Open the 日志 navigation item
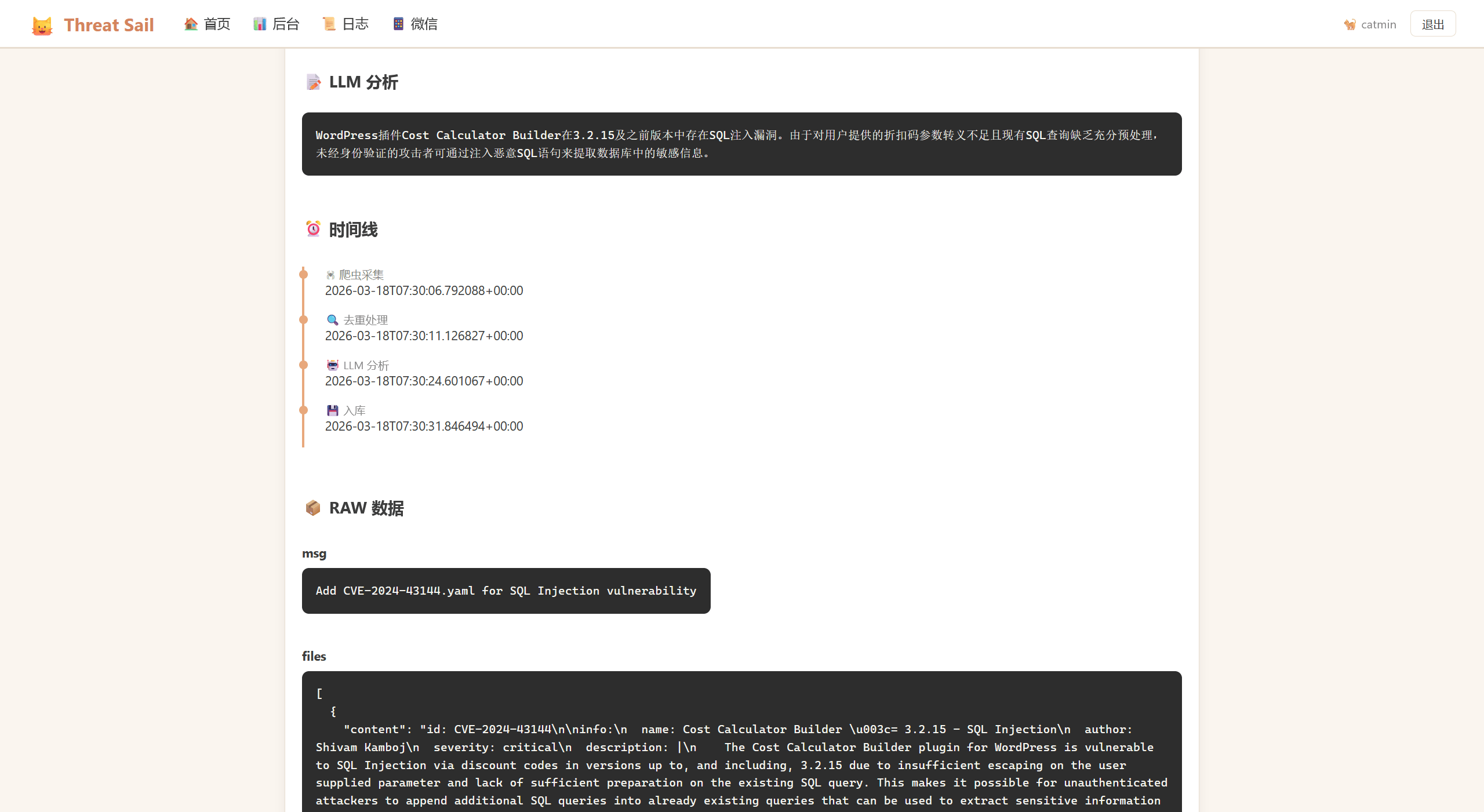Image resolution: width=1484 pixels, height=812 pixels. [355, 24]
